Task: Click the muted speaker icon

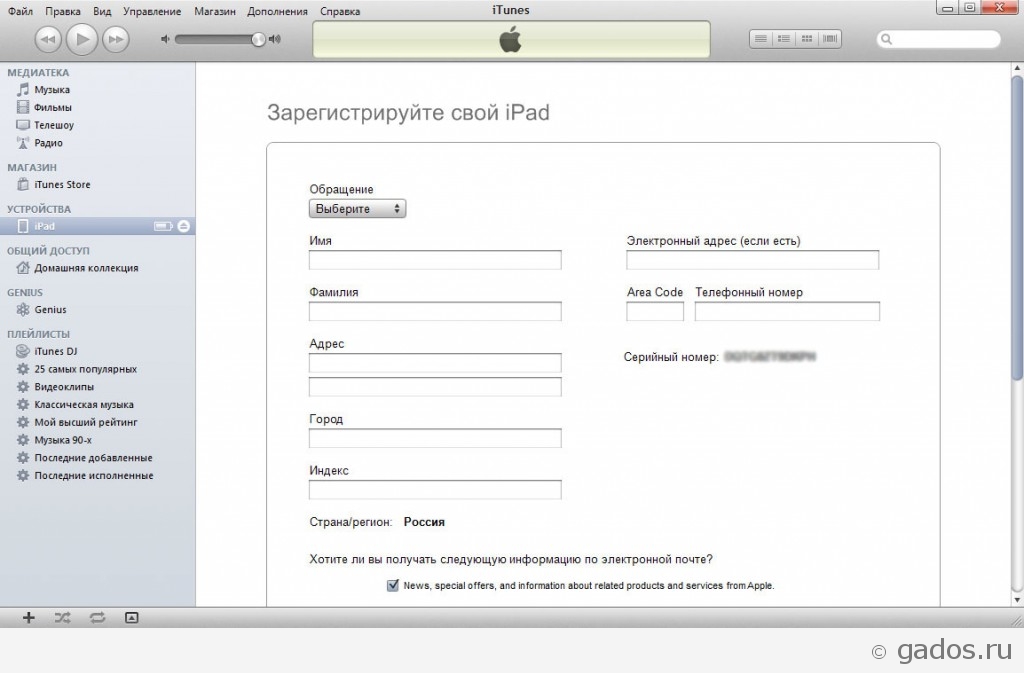Action: (x=165, y=39)
